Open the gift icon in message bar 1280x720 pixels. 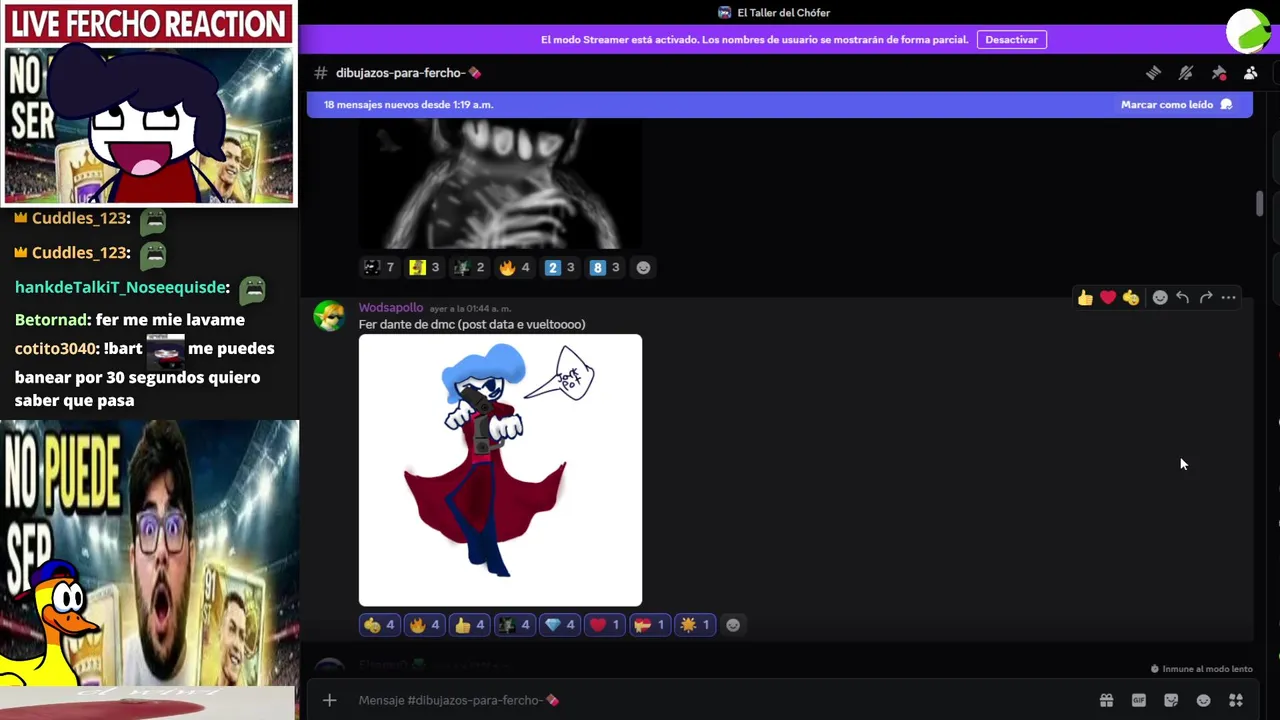[x=1106, y=700]
